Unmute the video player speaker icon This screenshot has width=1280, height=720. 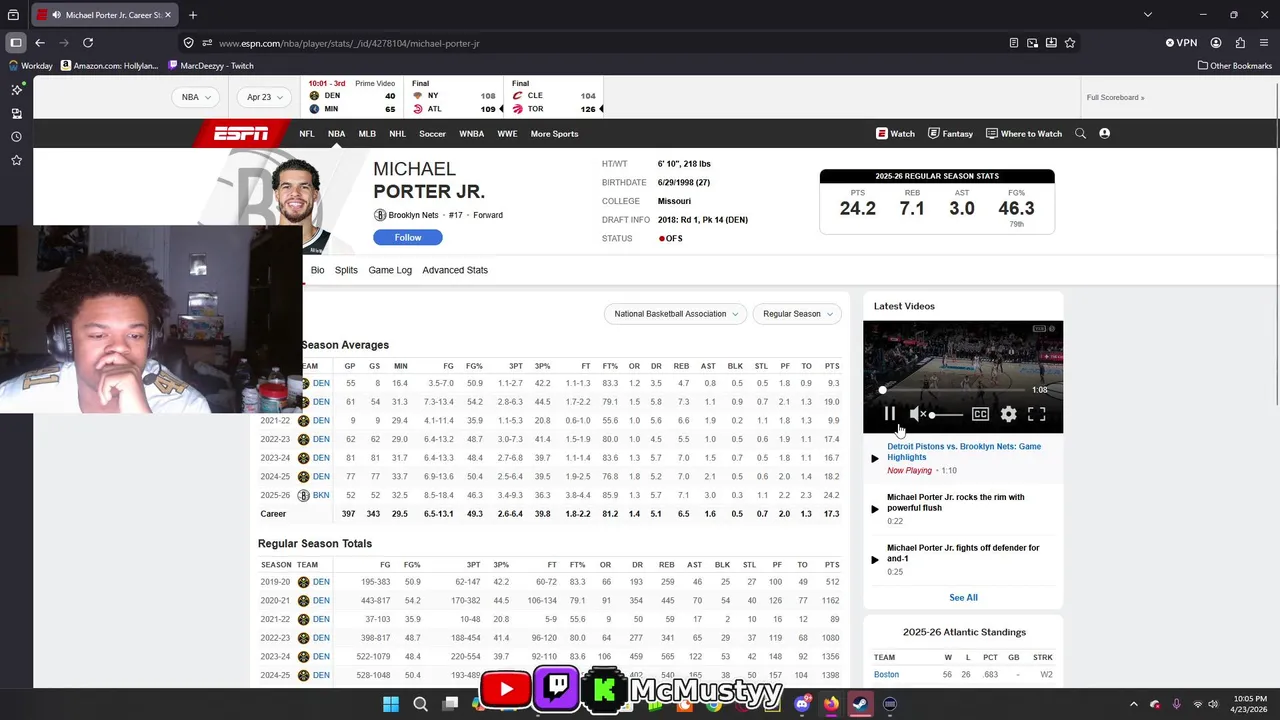(x=917, y=414)
